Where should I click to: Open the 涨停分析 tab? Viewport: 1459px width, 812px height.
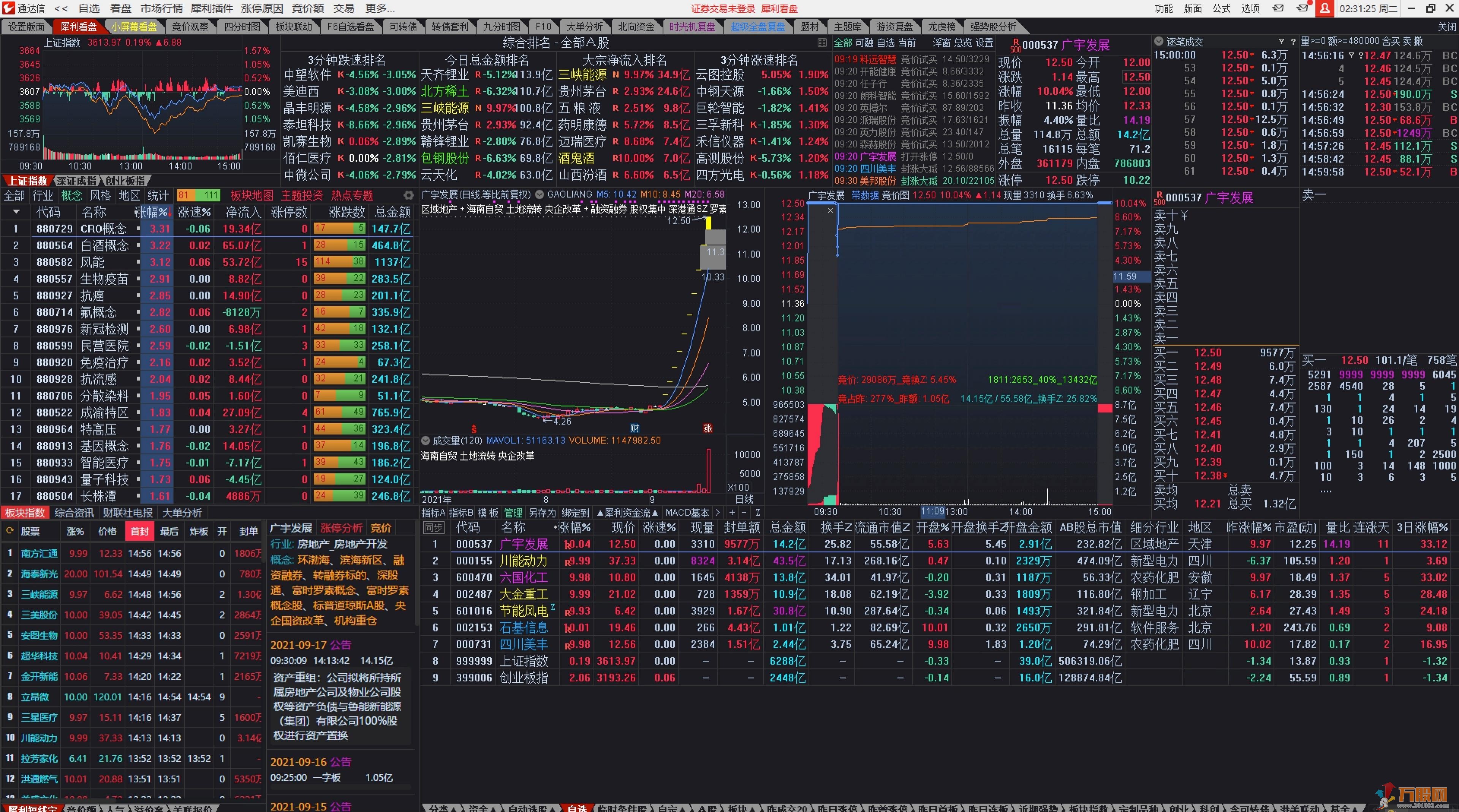(341, 528)
